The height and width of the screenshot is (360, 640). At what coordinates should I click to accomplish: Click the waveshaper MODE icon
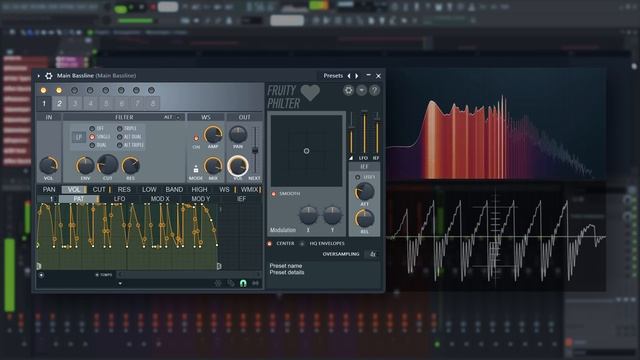pyautogui.click(x=196, y=169)
